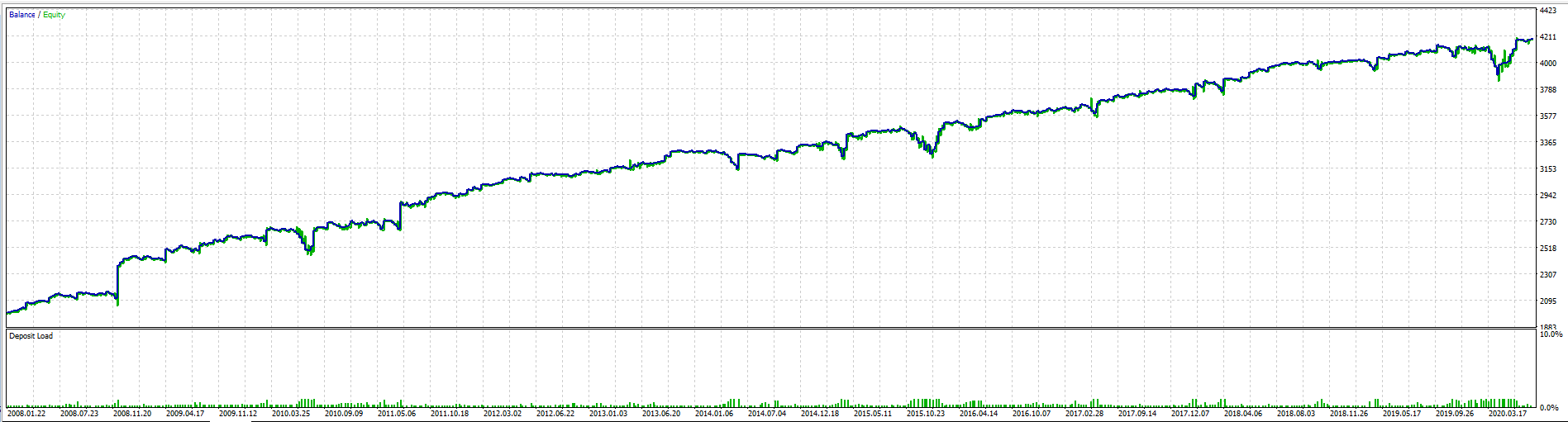The image size is (1568, 422).
Task: Select the 2008.07.23 date label
Action: tap(79, 414)
